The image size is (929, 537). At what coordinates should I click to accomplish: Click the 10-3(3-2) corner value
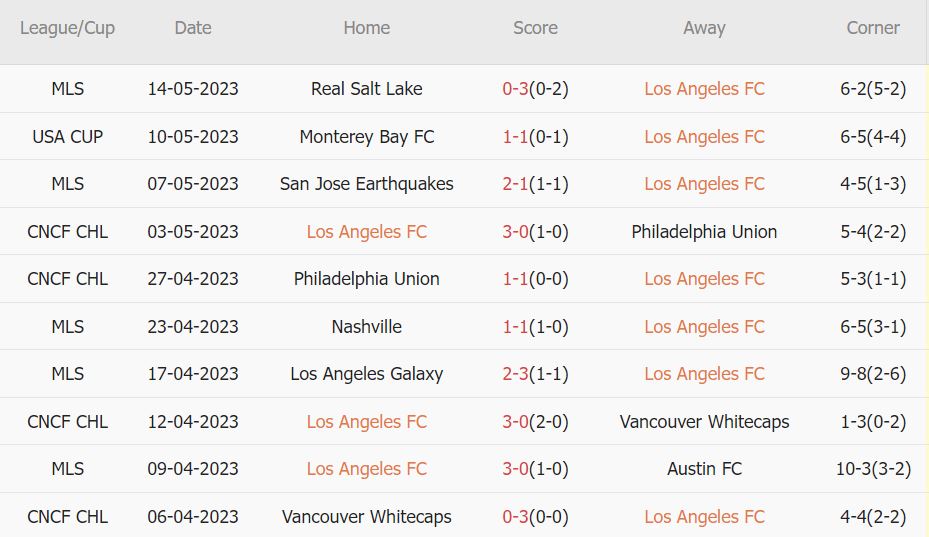873,469
